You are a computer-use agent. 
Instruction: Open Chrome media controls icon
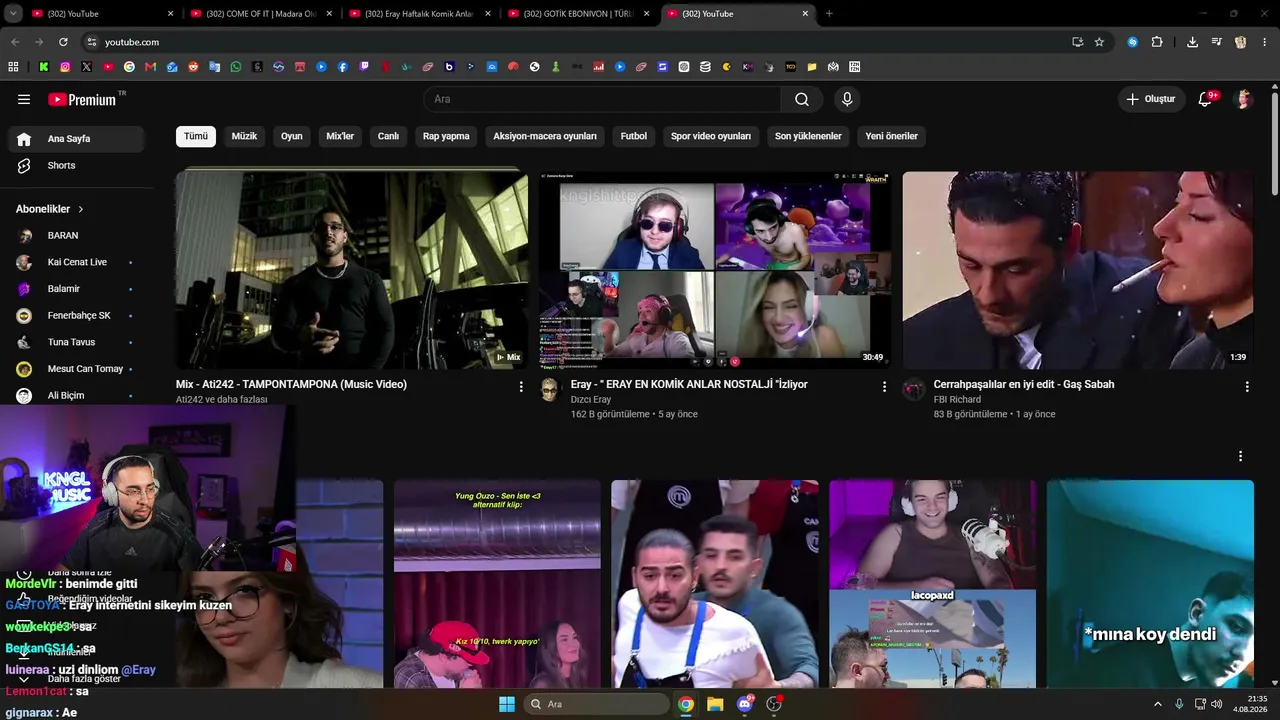coord(1216,42)
